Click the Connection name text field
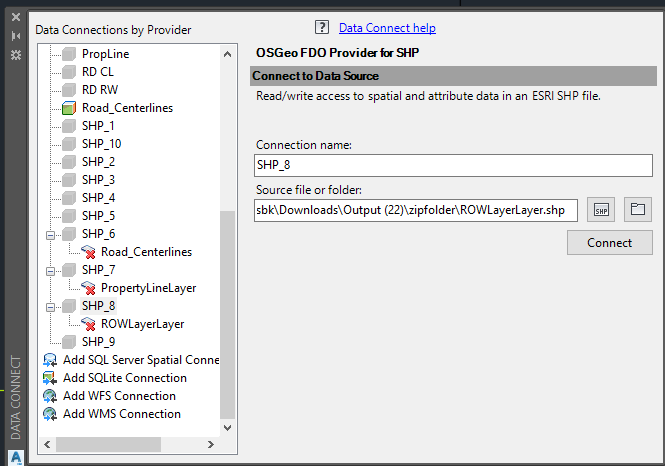This screenshot has height=466, width=665. (453, 166)
